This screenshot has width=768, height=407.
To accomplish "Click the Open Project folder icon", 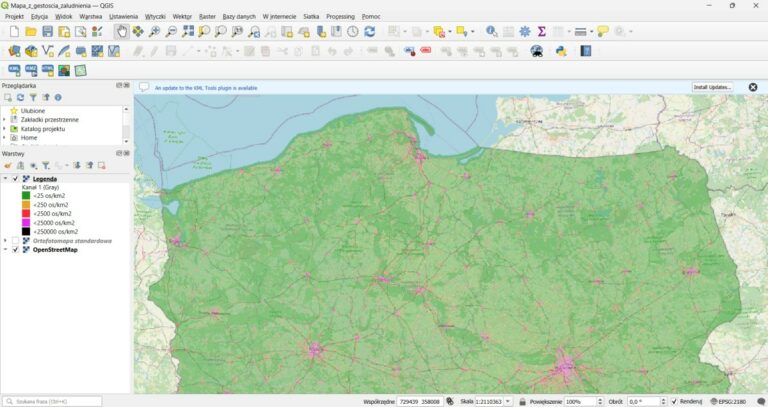I will point(31,32).
